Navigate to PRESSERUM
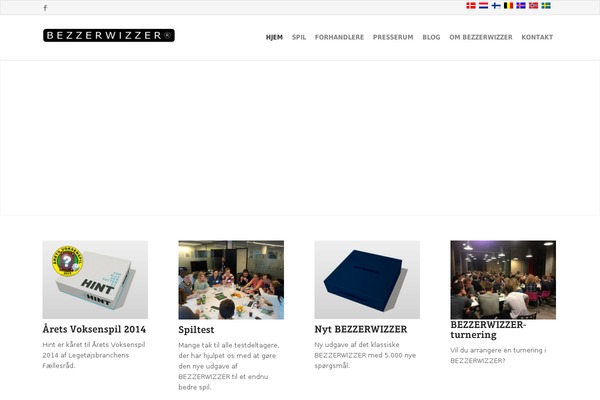 coord(393,37)
